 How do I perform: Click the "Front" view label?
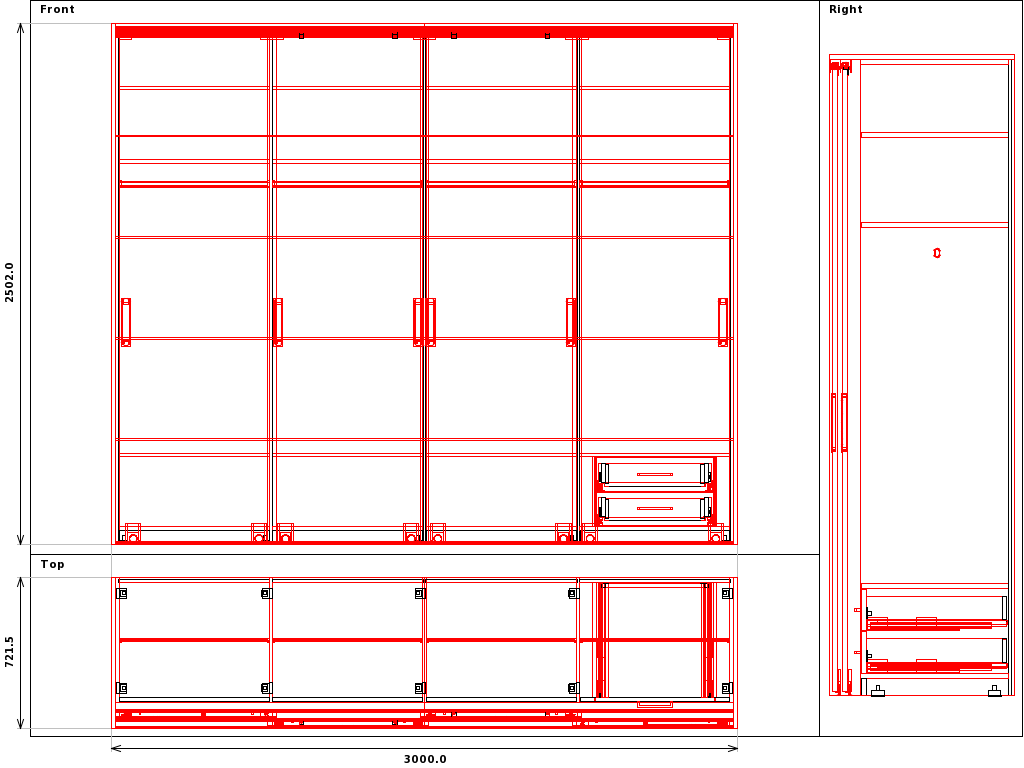(x=57, y=10)
